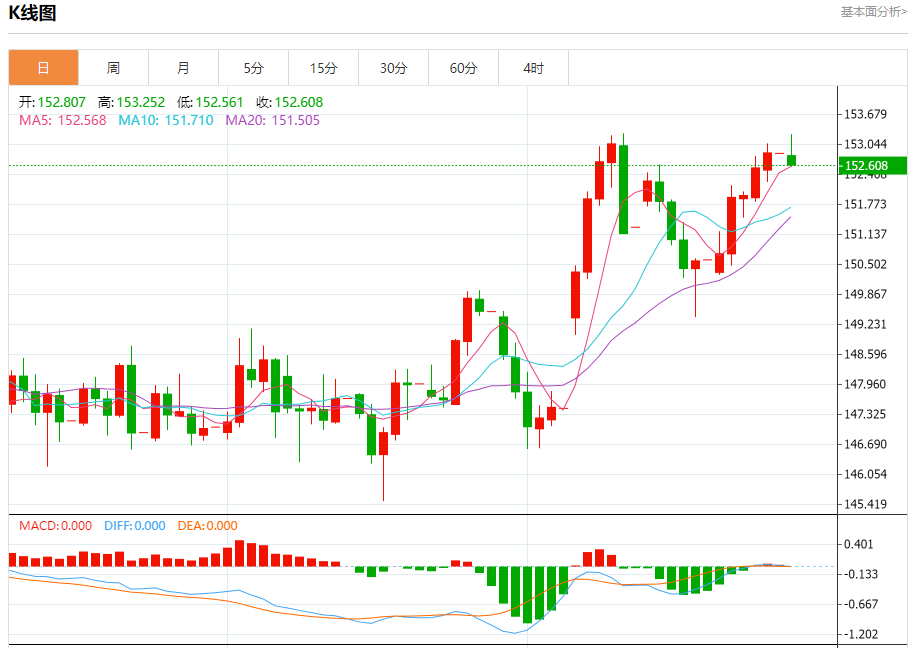Image resolution: width=913 pixels, height=648 pixels.
Task: Open the 基本面分析 link
Action: pos(873,12)
